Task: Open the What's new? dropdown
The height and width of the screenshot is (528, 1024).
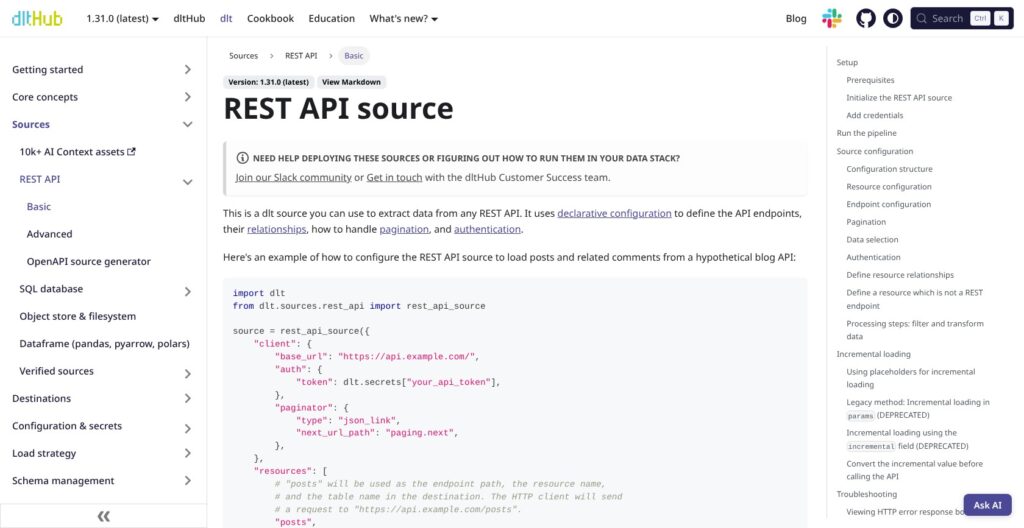Action: tap(404, 18)
